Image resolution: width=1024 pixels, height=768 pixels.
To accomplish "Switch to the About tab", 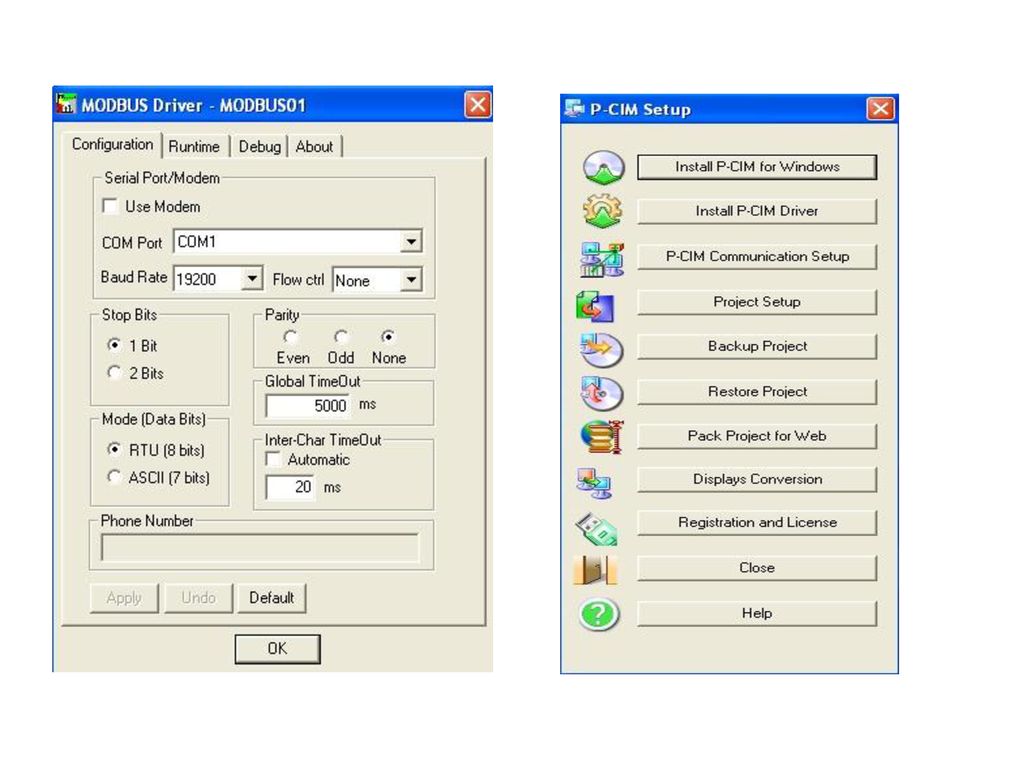I will point(314,147).
